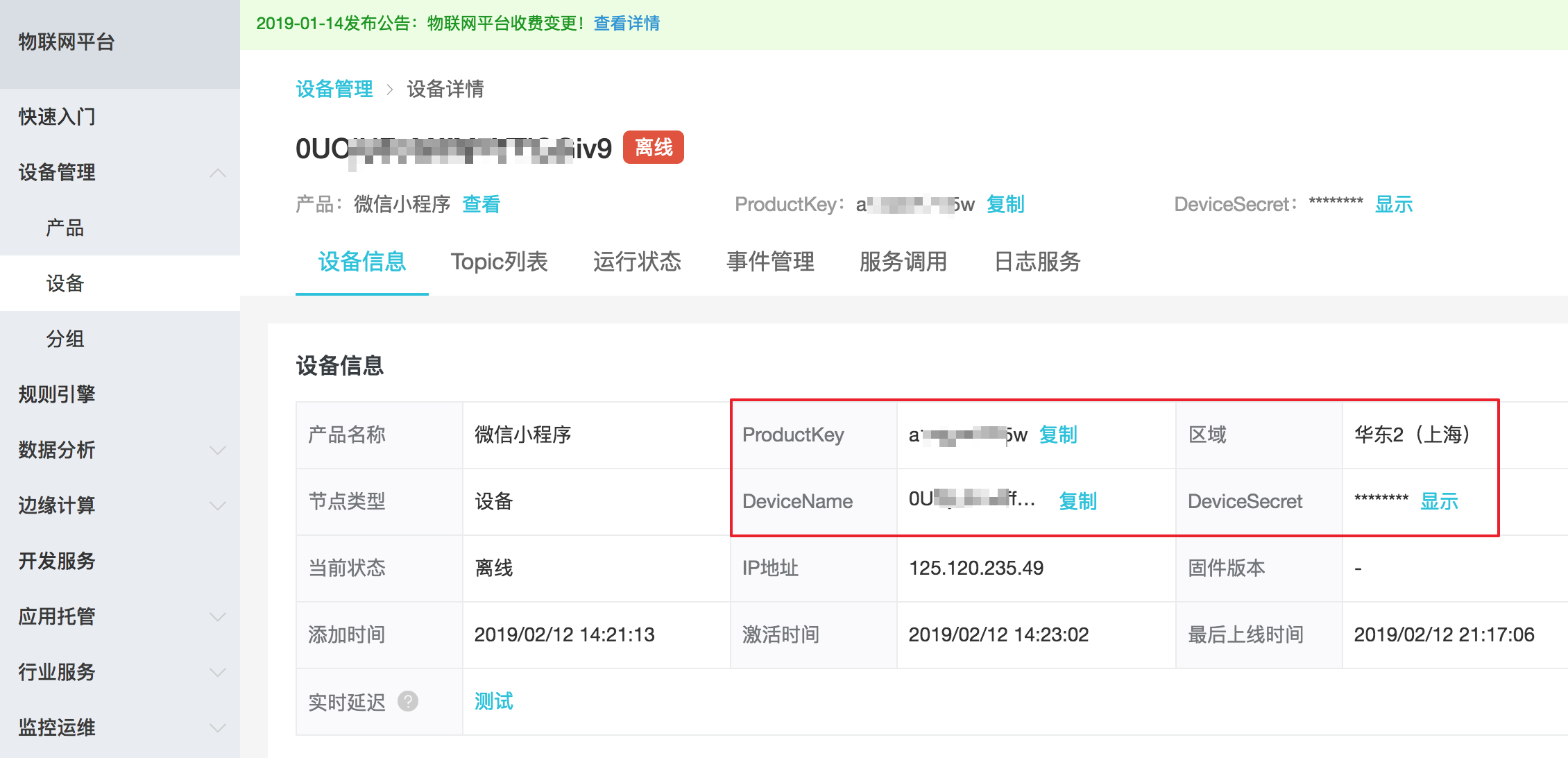1568x758 pixels.
Task: Open the 事件管理 tab
Action: [x=769, y=262]
